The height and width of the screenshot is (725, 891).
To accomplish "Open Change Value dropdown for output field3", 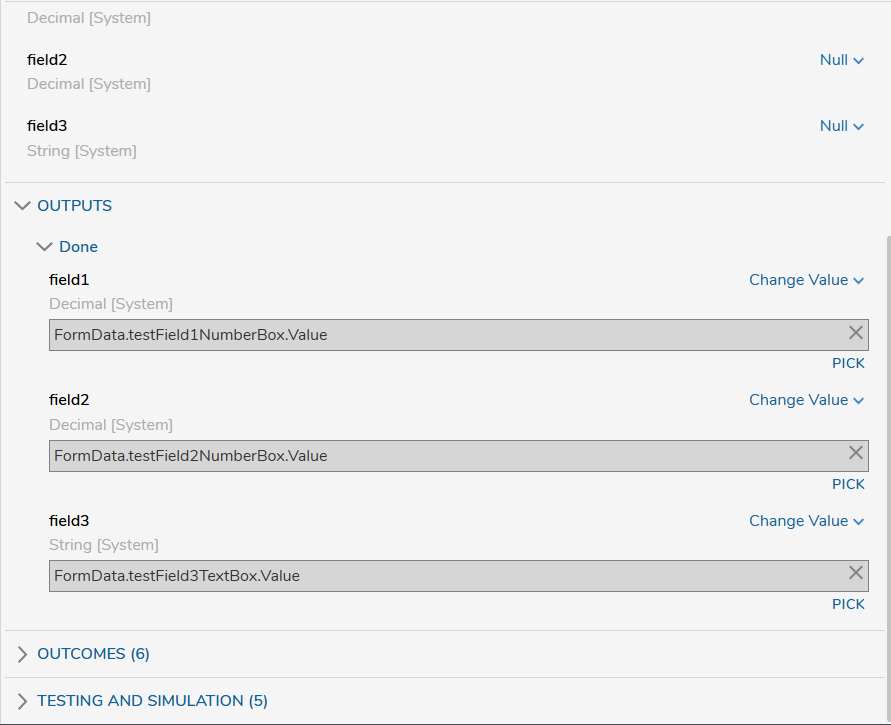I will 806,521.
